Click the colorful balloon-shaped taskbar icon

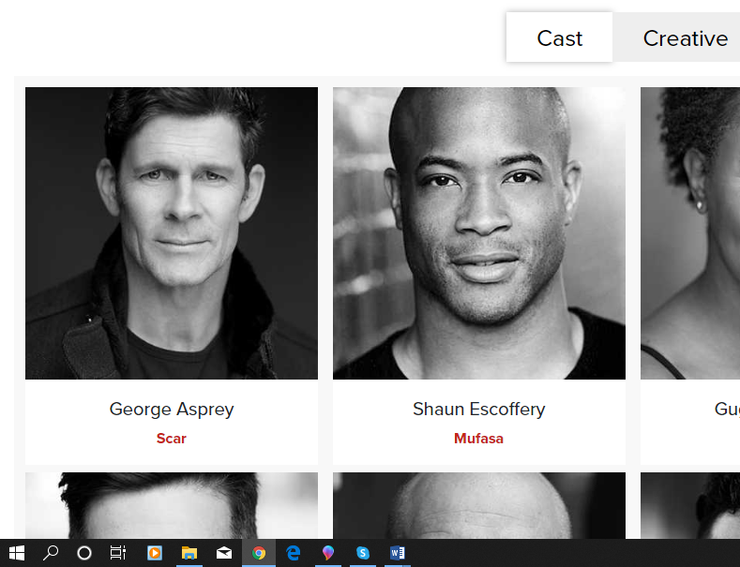328,552
